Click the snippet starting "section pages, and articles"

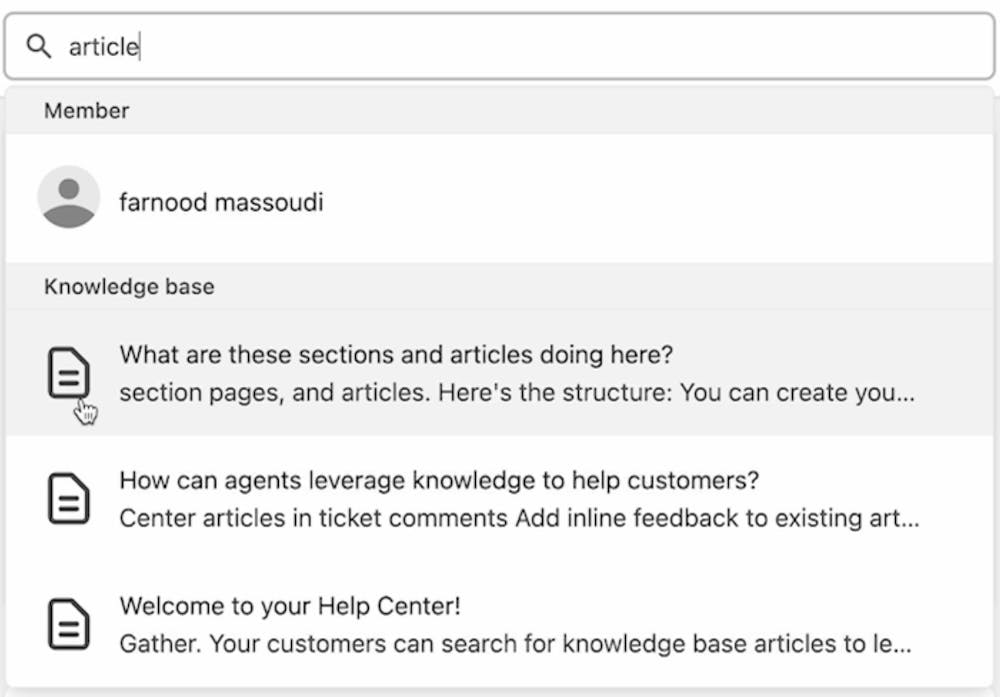tap(516, 392)
